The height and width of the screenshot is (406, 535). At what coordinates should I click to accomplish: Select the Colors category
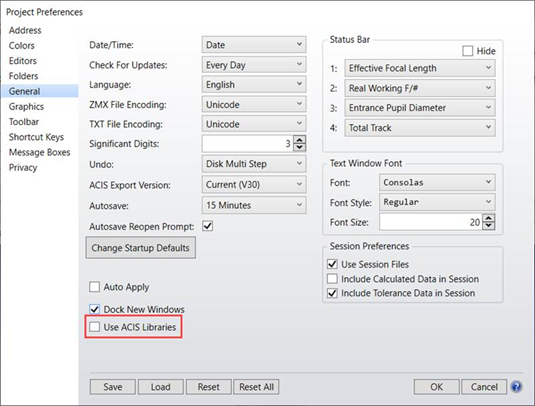pyautogui.click(x=21, y=45)
